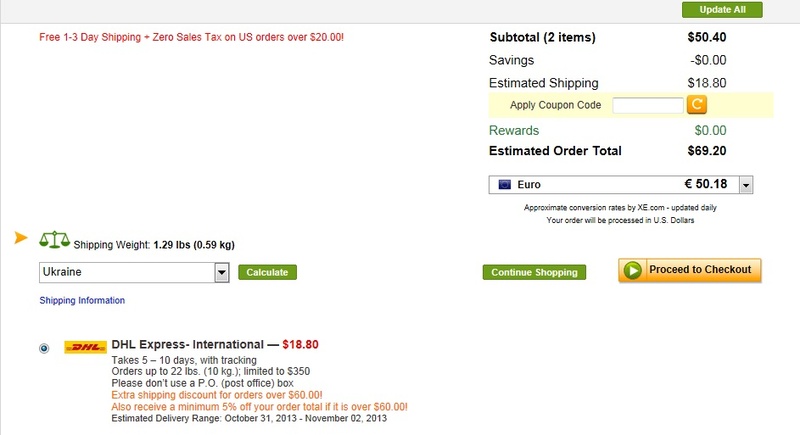Click the Update All button
The width and height of the screenshot is (800, 435).
click(722, 10)
